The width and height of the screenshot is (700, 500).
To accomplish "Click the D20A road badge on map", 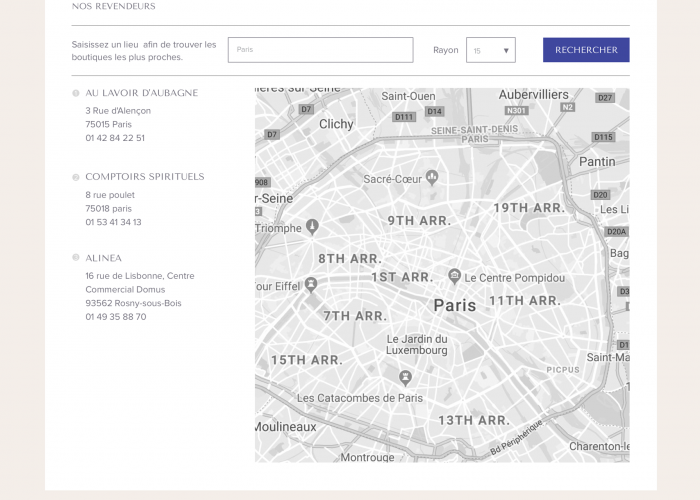I will tap(617, 231).
